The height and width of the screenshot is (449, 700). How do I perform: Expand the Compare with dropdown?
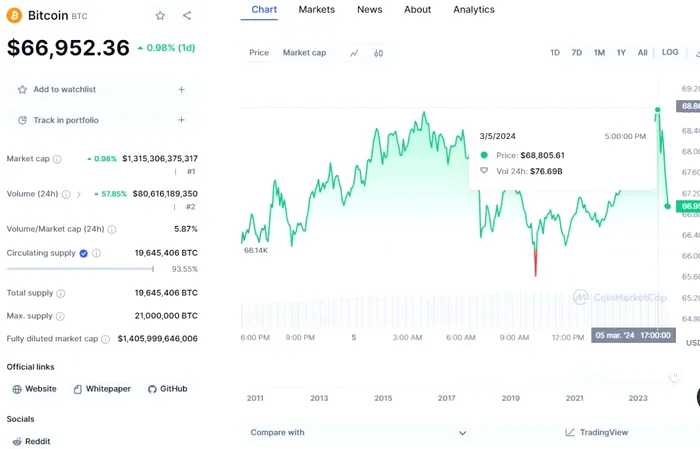[x=358, y=432]
